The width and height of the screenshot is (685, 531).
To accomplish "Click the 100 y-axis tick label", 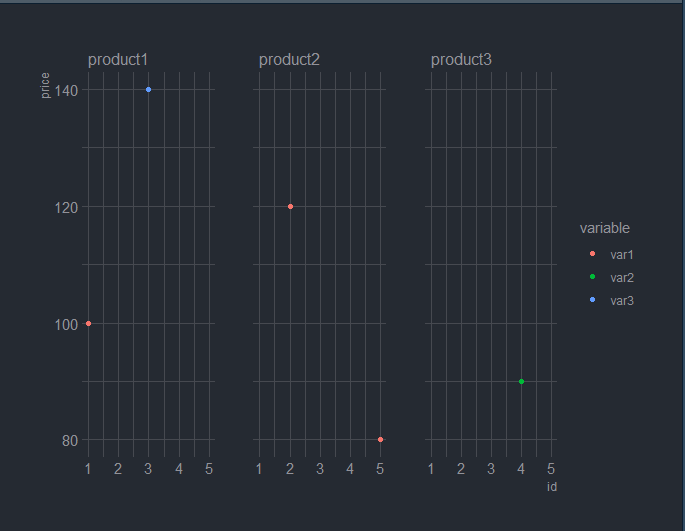I will click(x=66, y=325).
